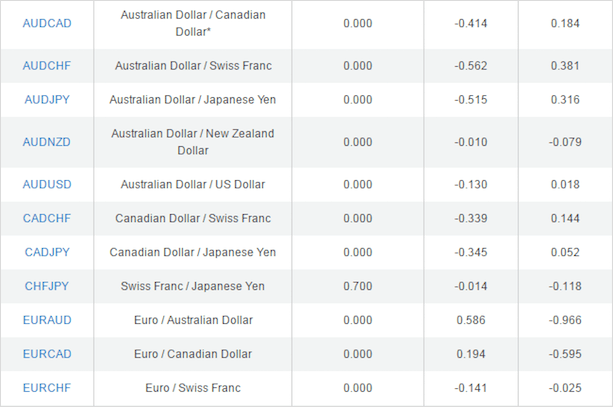Click the 0.381 value in AUDCHF row
The height and width of the screenshot is (407, 613).
click(565, 66)
